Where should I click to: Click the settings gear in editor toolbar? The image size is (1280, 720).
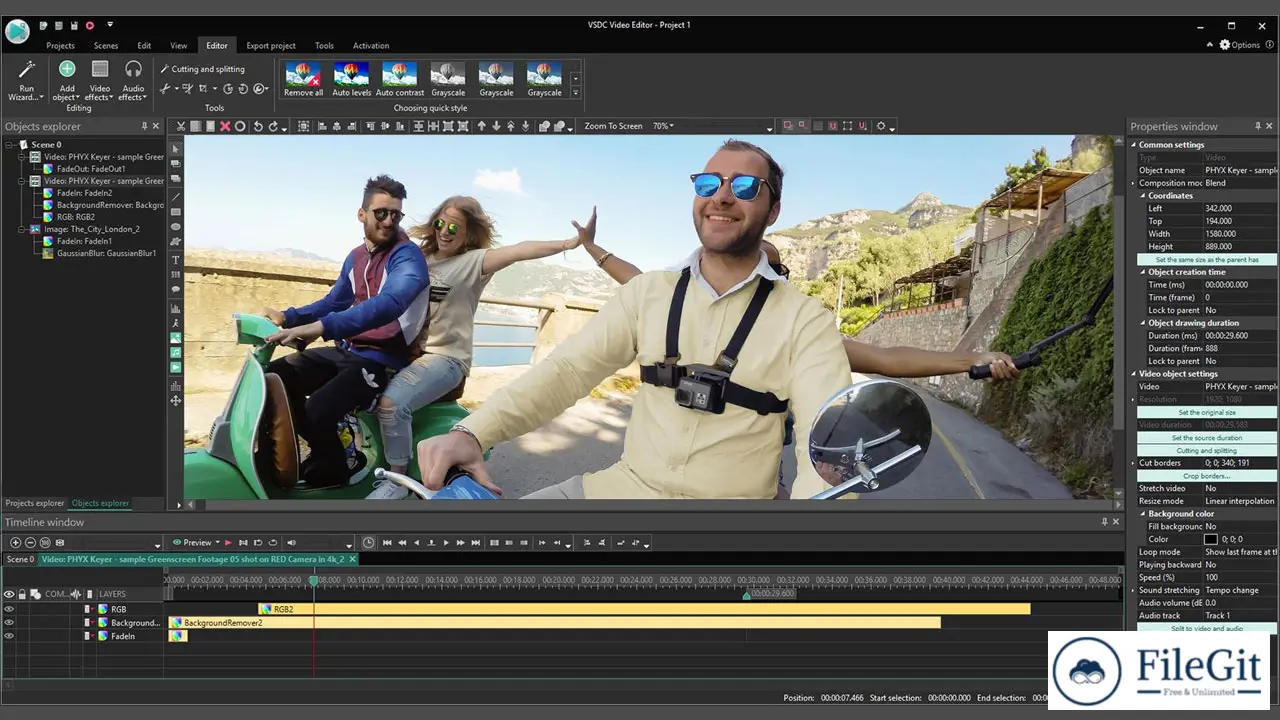pyautogui.click(x=881, y=126)
